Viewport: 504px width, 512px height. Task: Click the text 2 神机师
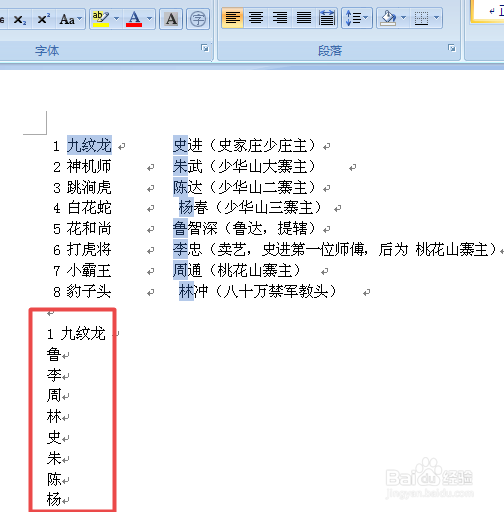pos(82,166)
